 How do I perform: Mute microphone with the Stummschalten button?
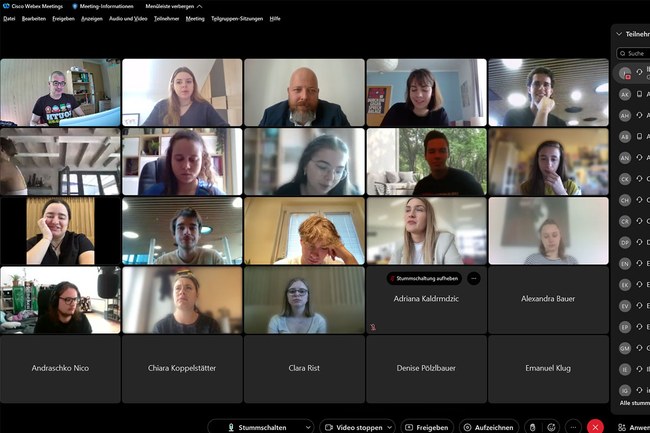point(254,427)
